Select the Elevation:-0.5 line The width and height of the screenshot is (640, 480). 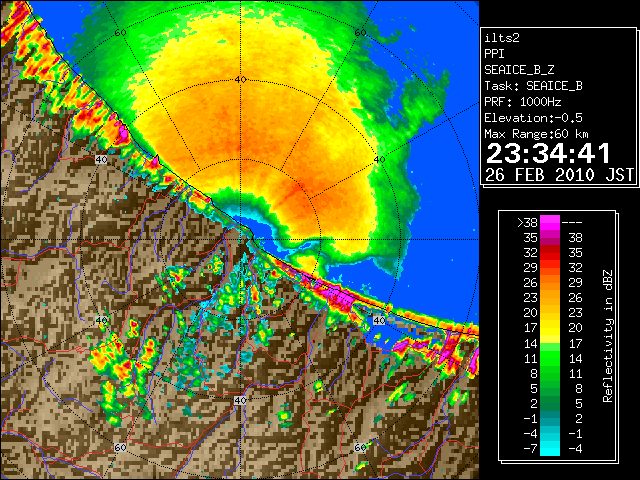pos(533,118)
